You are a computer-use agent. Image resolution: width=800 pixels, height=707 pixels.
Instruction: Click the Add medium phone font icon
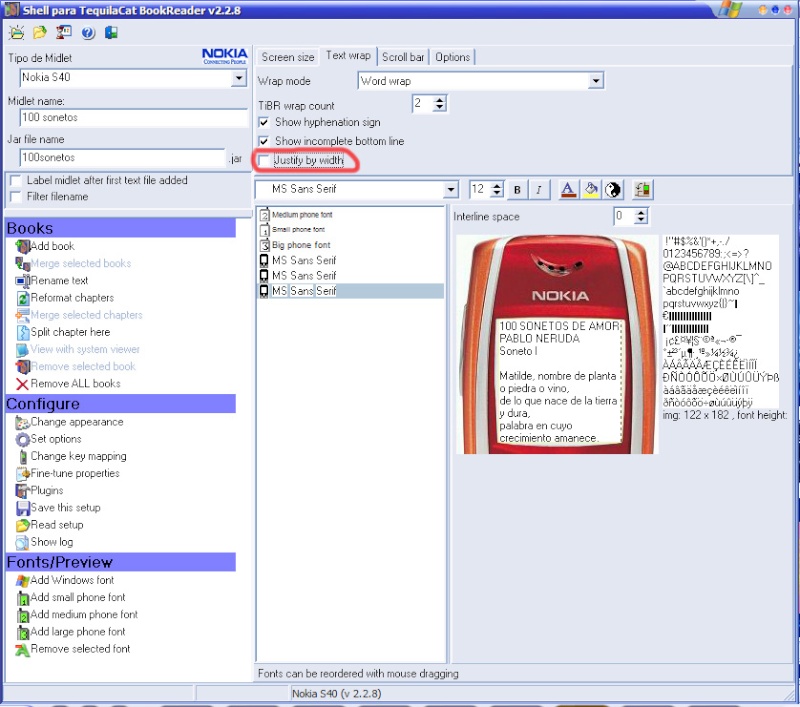pyautogui.click(x=22, y=615)
